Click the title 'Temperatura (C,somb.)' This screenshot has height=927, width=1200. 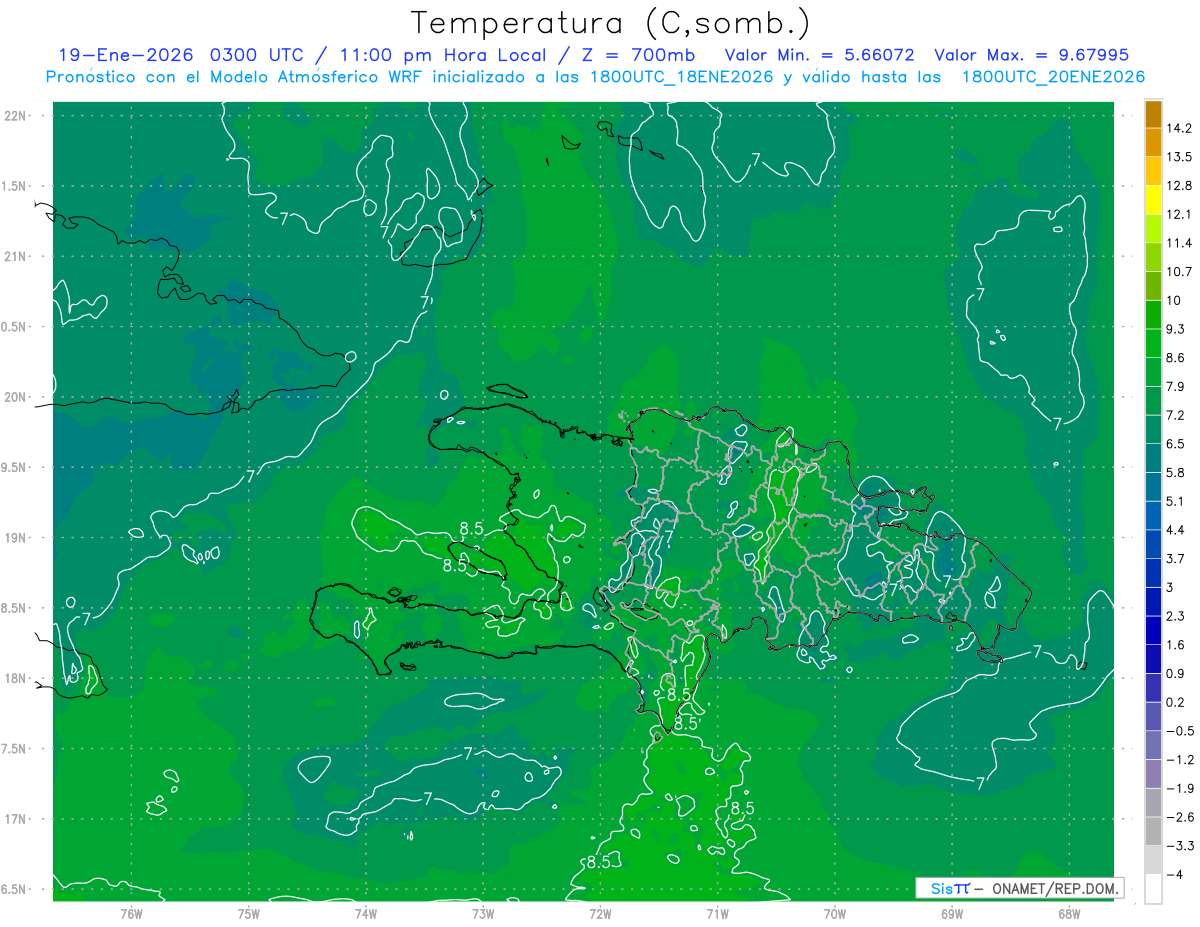tap(611, 23)
